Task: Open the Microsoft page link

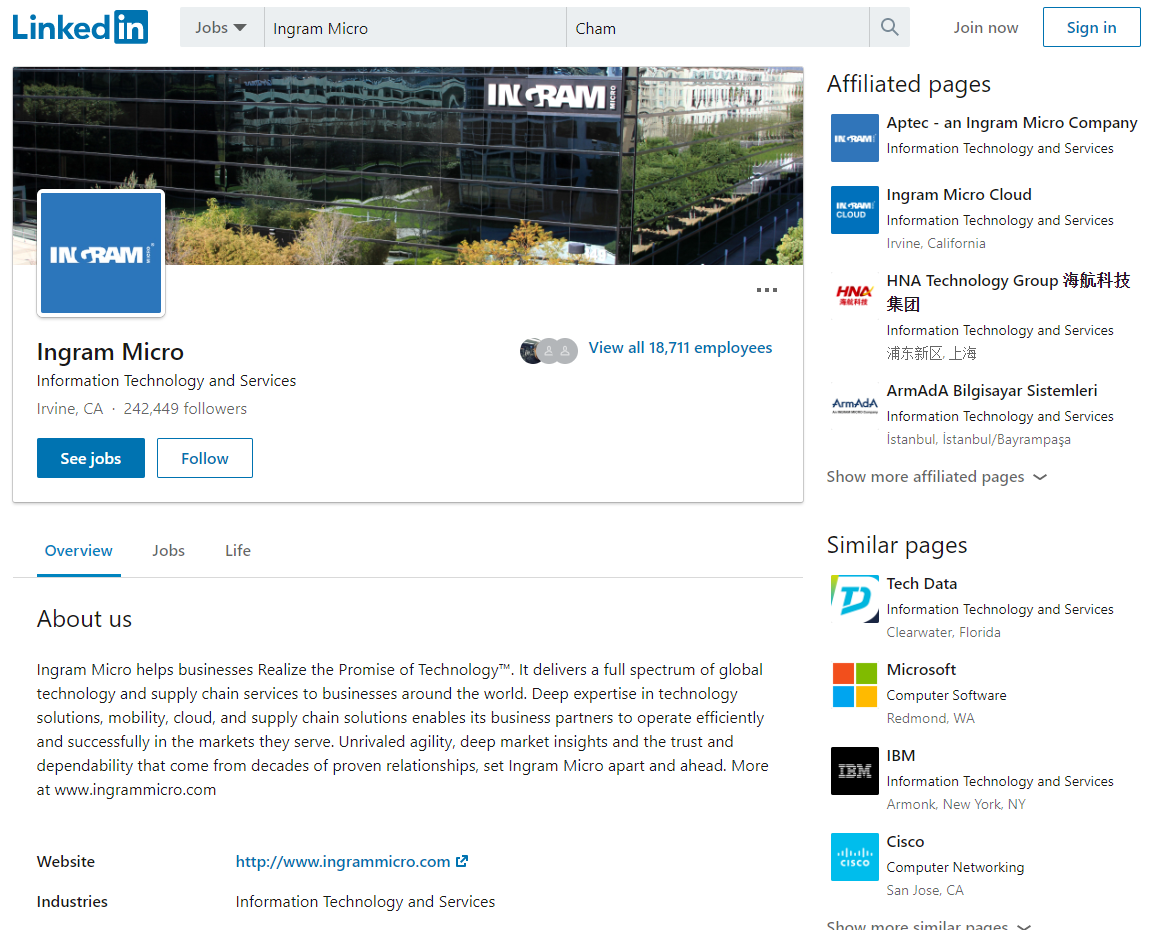Action: (x=921, y=670)
